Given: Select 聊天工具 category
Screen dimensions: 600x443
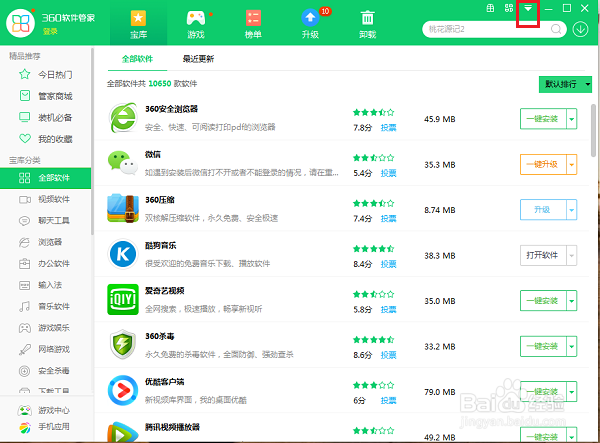Looking at the screenshot, I should coord(46,221).
